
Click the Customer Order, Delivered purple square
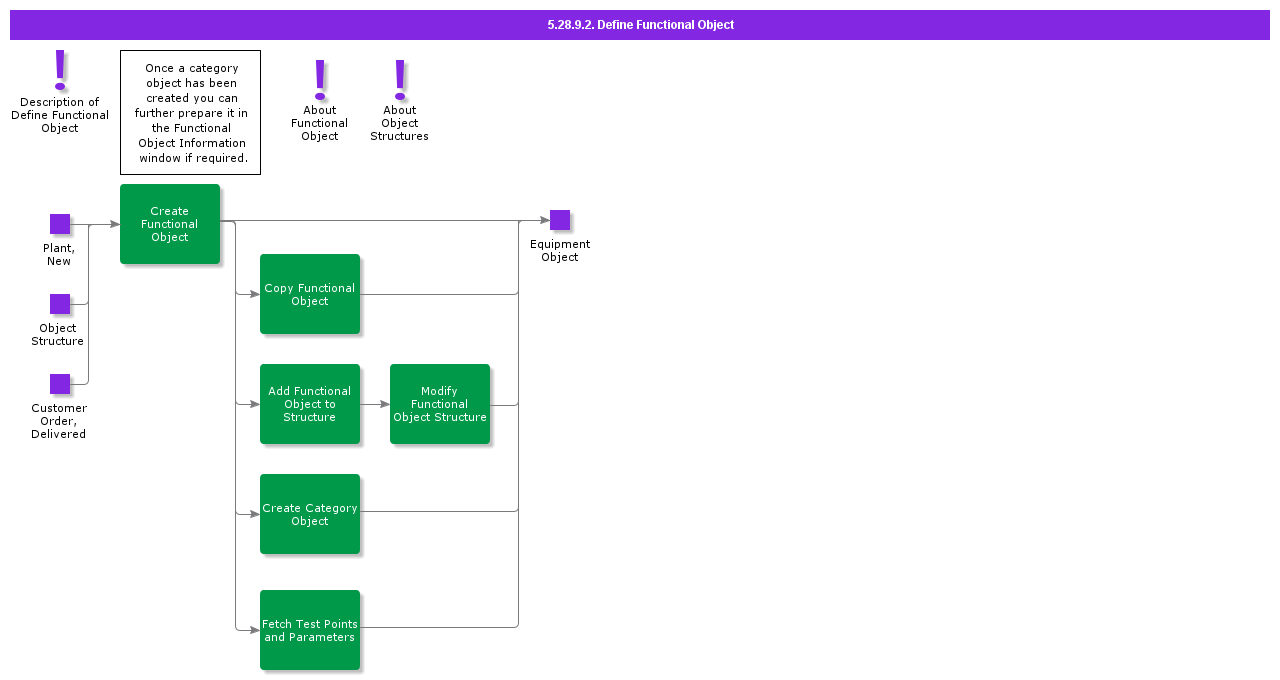[x=60, y=384]
